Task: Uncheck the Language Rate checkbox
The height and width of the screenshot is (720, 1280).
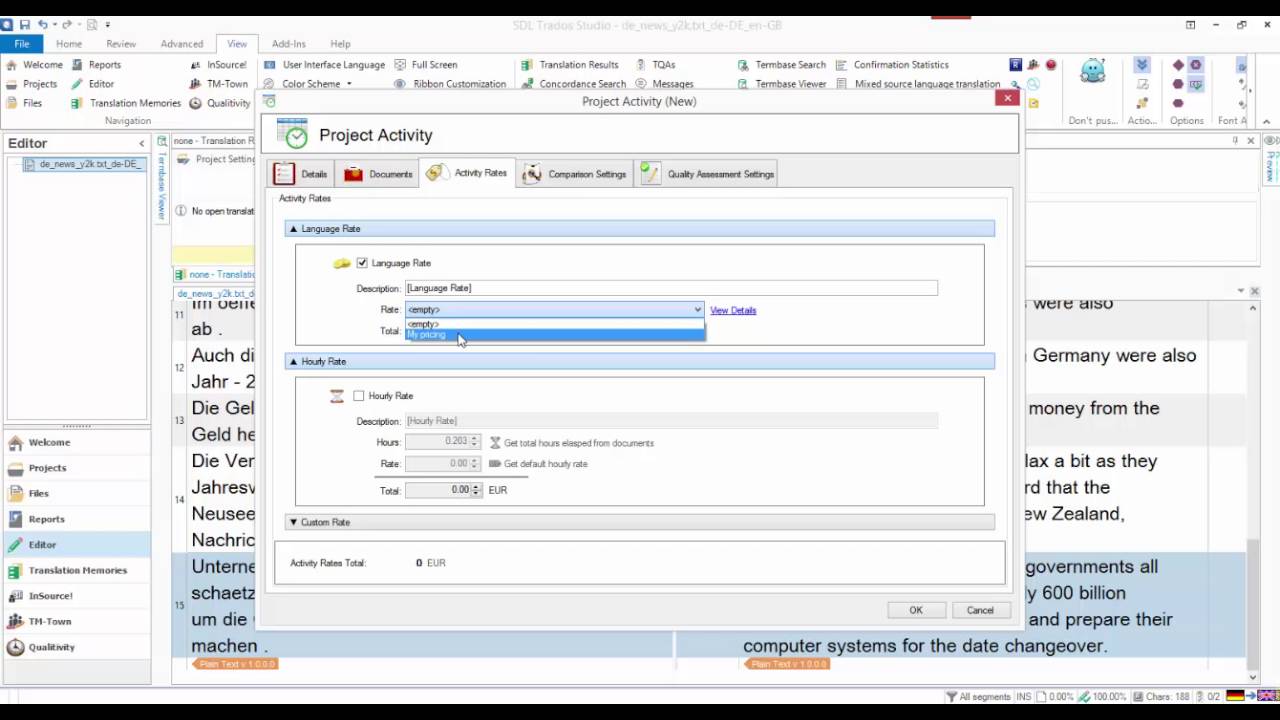Action: 362,263
